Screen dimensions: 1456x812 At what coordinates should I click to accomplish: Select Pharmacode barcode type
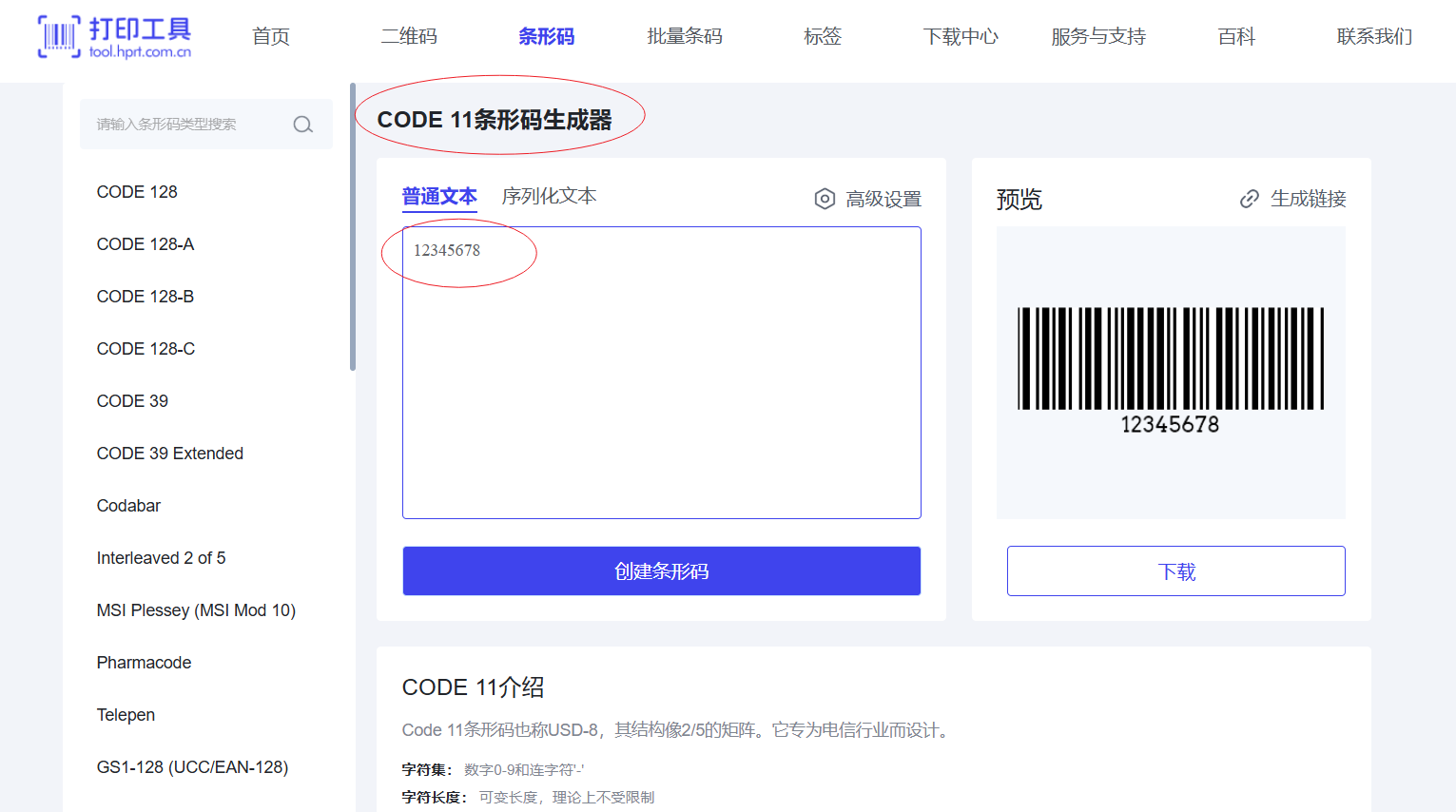[144, 663]
